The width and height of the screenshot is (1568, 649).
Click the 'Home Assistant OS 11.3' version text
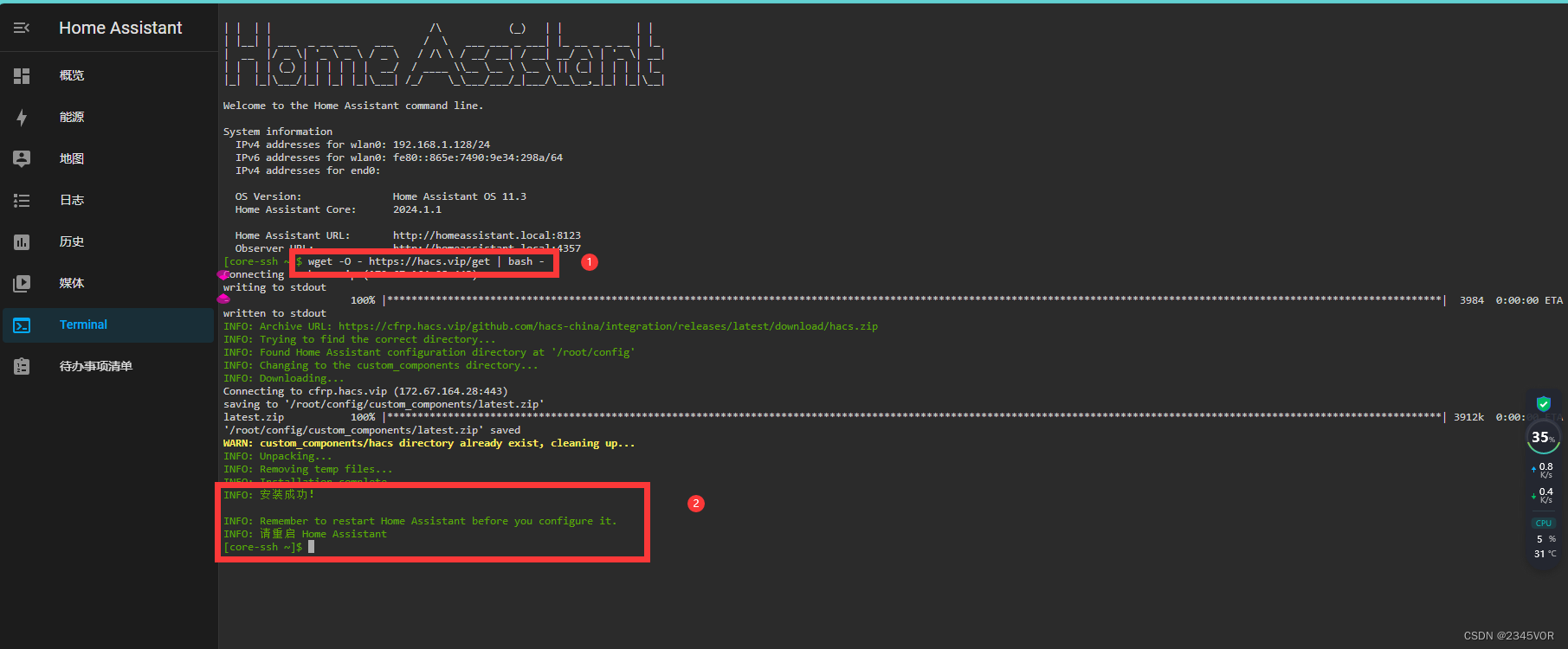tap(460, 196)
